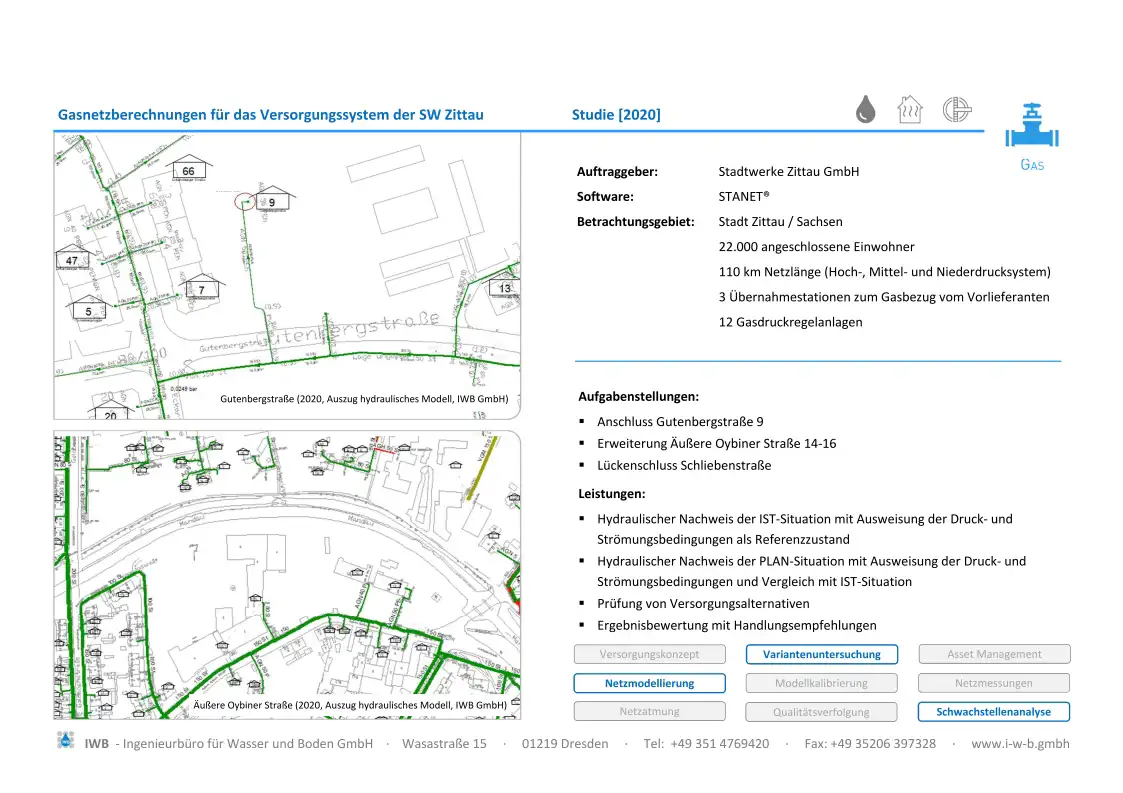Click the Gasnetzberechnungen page title
The height and width of the screenshot is (793, 1123).
click(x=271, y=115)
